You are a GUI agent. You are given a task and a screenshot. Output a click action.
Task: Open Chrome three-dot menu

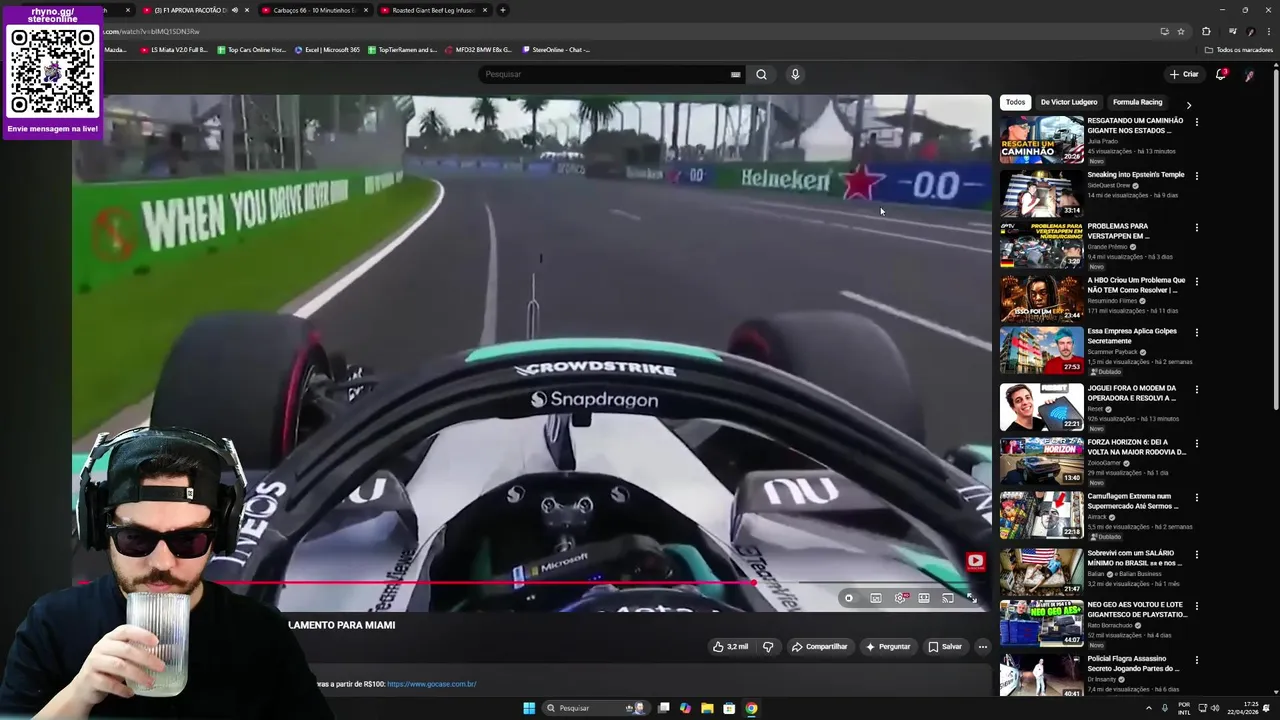tap(1268, 31)
